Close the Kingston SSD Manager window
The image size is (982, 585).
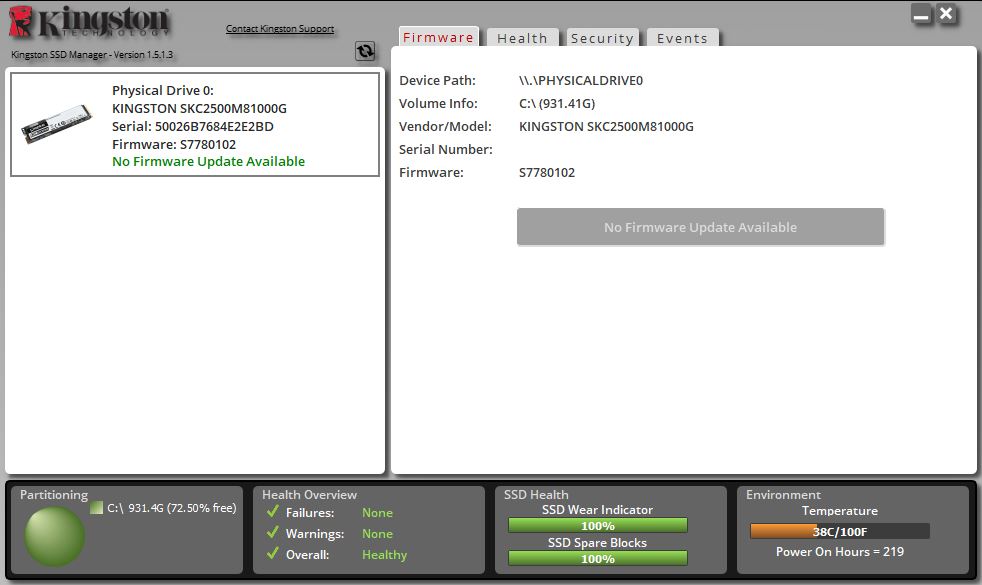click(x=946, y=14)
